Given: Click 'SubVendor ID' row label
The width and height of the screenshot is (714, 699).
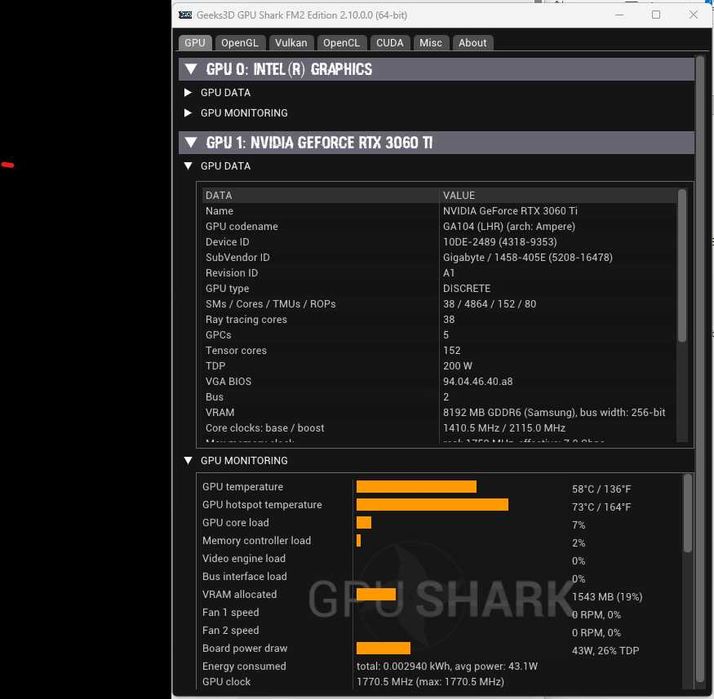Looking at the screenshot, I should click(x=237, y=257).
